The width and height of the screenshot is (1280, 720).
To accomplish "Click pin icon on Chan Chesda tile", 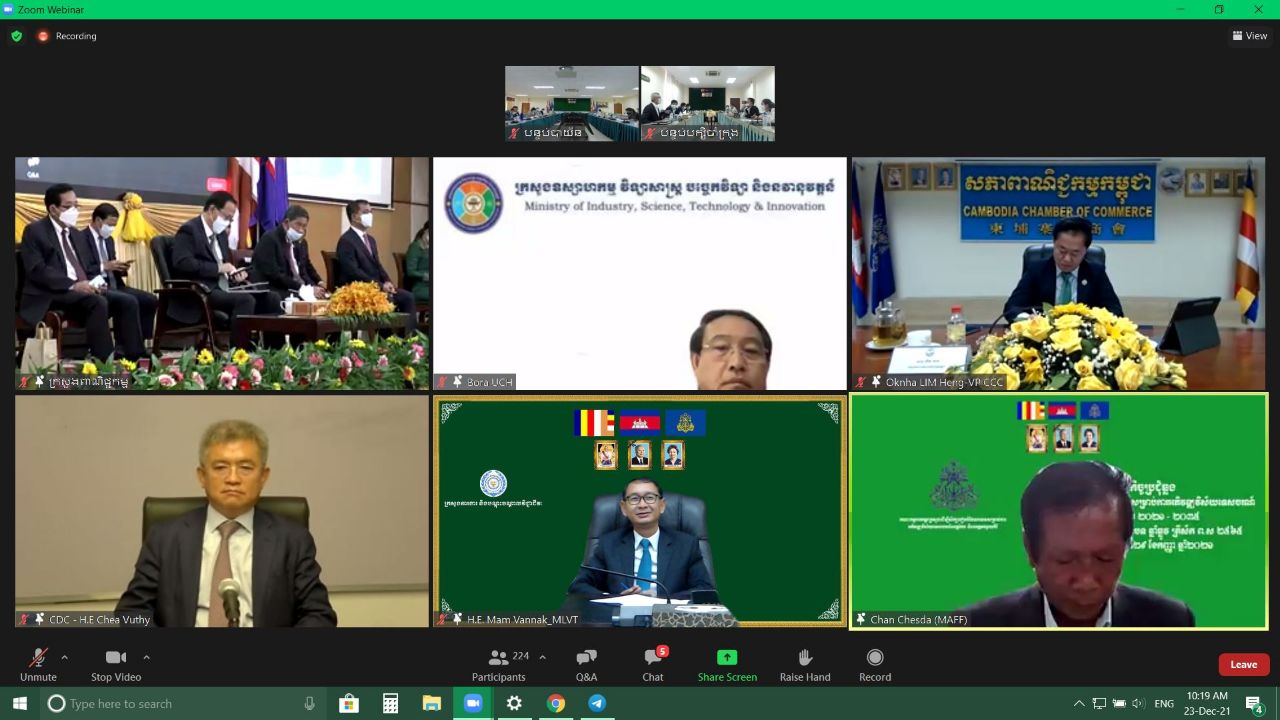I will pyautogui.click(x=861, y=619).
